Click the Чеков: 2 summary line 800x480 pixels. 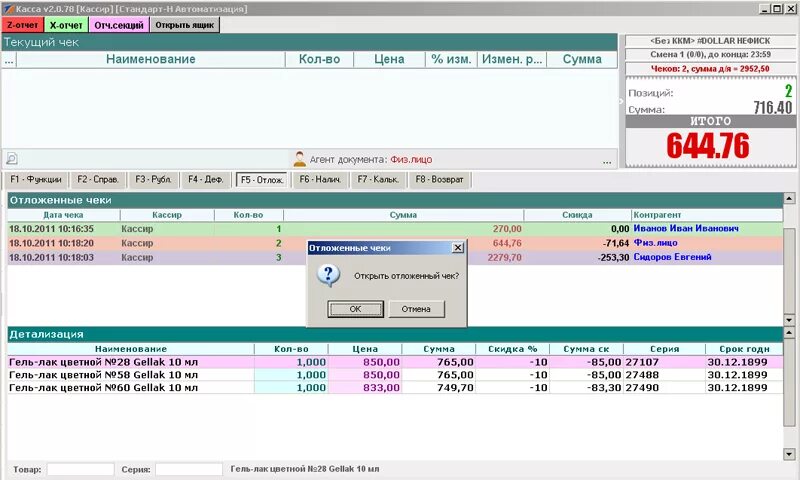click(710, 69)
